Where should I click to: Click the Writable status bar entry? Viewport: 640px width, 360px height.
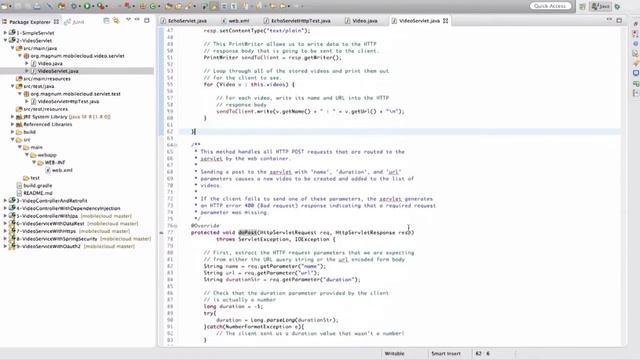click(x=394, y=353)
